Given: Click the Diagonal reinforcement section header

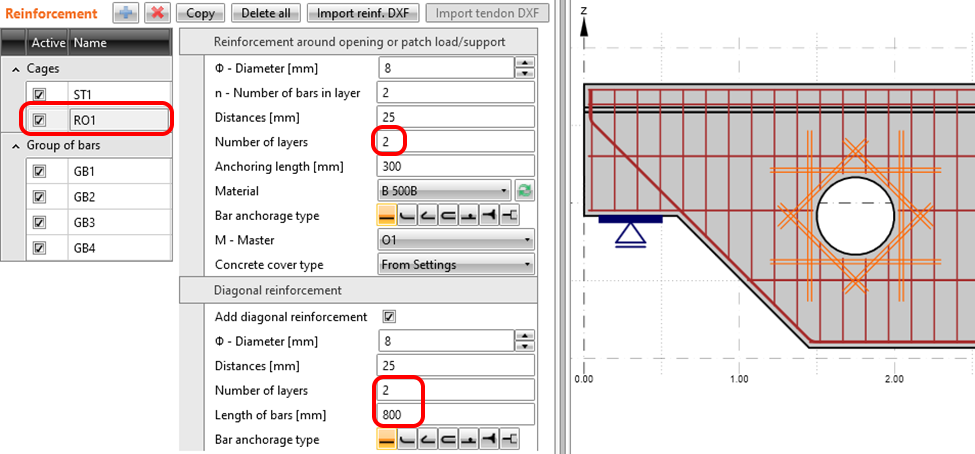Looking at the screenshot, I should 359,290.
